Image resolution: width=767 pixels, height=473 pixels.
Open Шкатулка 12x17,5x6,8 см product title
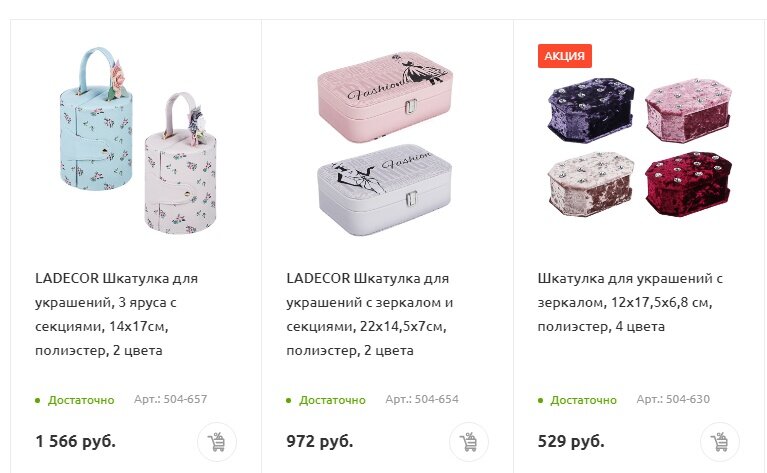(x=630, y=302)
